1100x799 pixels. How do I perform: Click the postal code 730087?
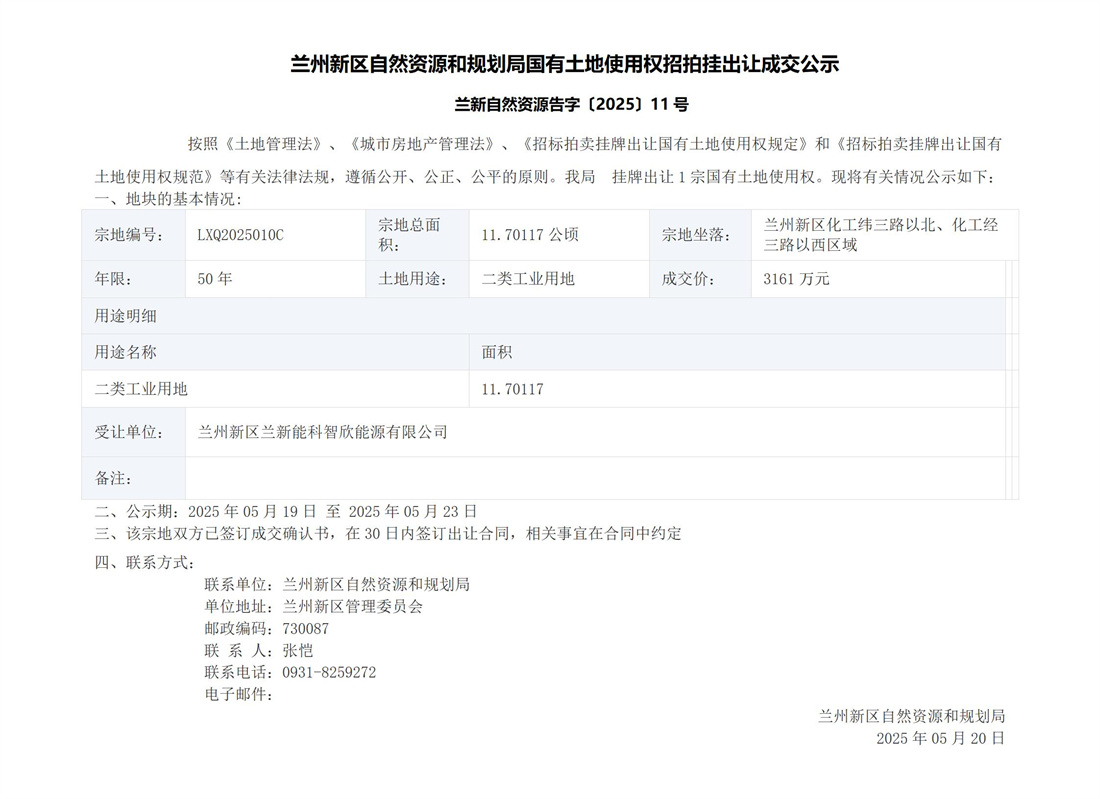pos(305,629)
